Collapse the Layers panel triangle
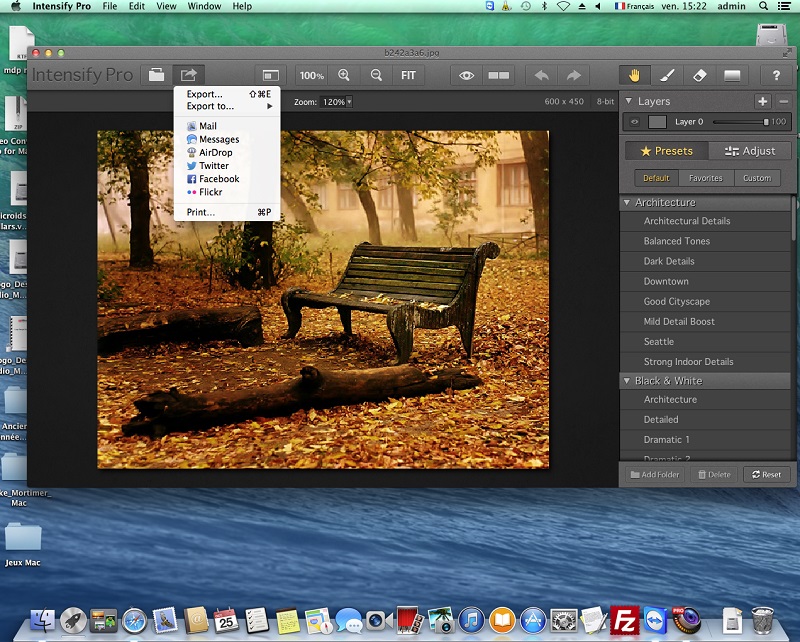 pyautogui.click(x=629, y=101)
